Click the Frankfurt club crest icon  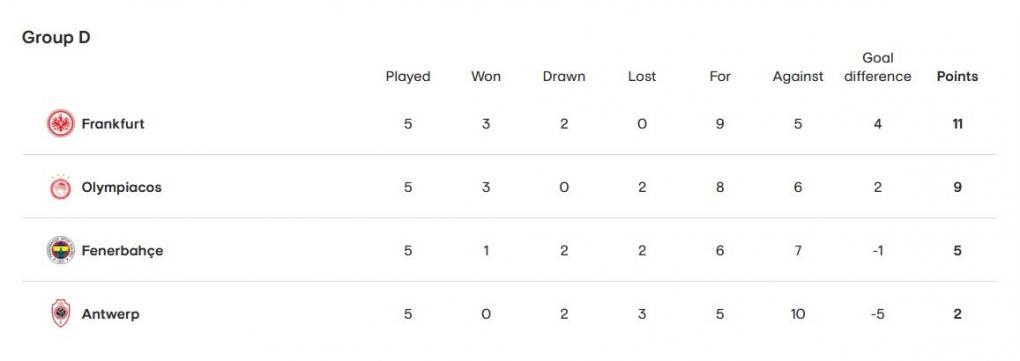60,123
